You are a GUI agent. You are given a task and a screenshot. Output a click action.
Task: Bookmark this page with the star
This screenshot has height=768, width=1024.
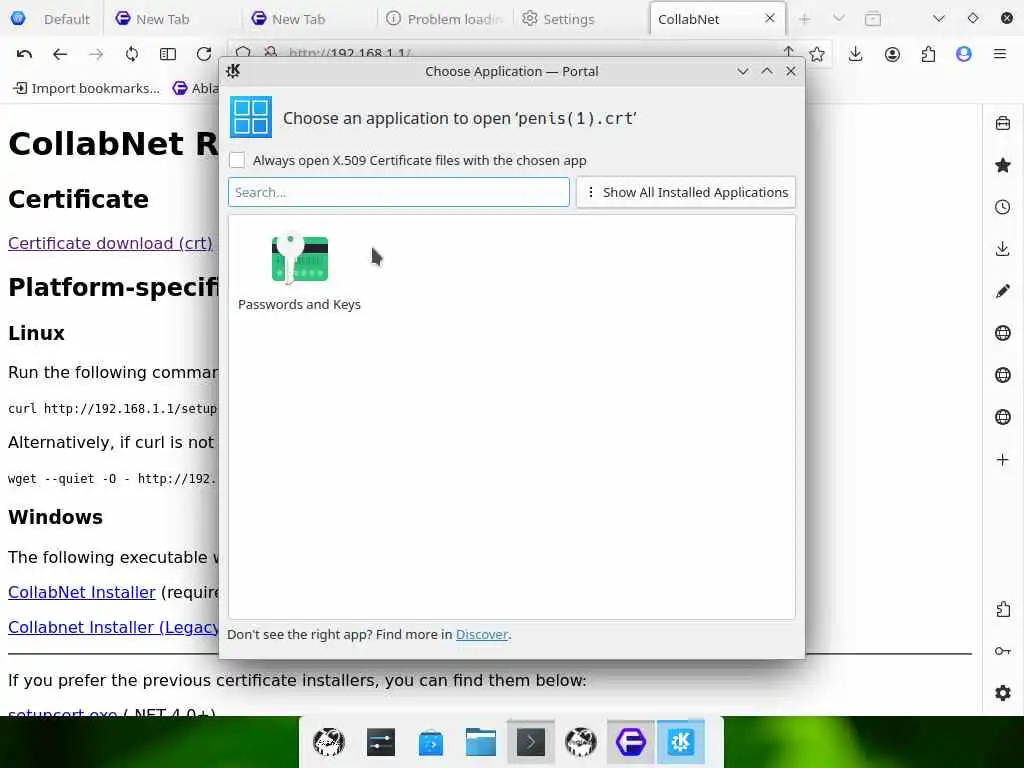click(x=817, y=54)
